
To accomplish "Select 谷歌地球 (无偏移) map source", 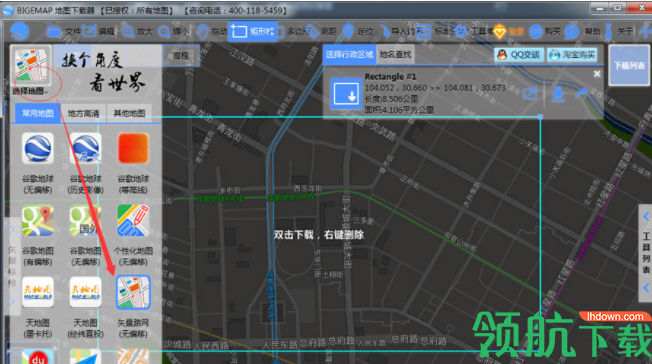I will tap(38, 163).
